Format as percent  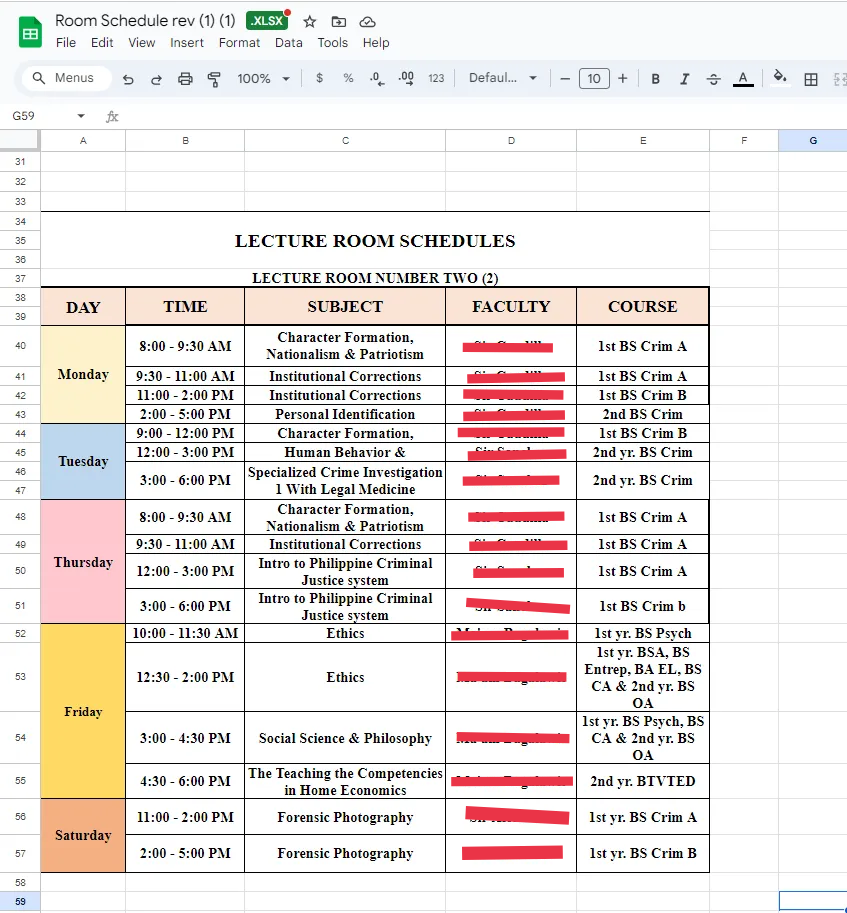[348, 78]
